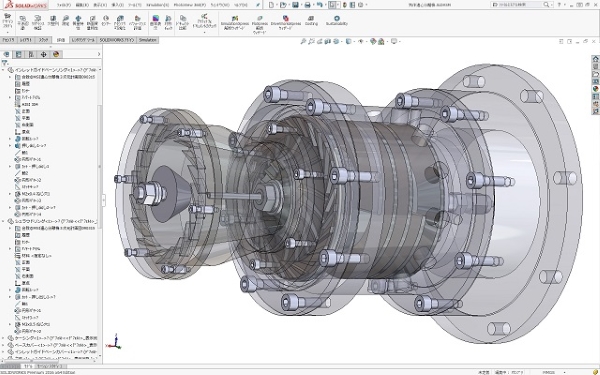600x375 pixels.
Task: Expand the manager pane tabs chevron
Action: tap(99, 54)
